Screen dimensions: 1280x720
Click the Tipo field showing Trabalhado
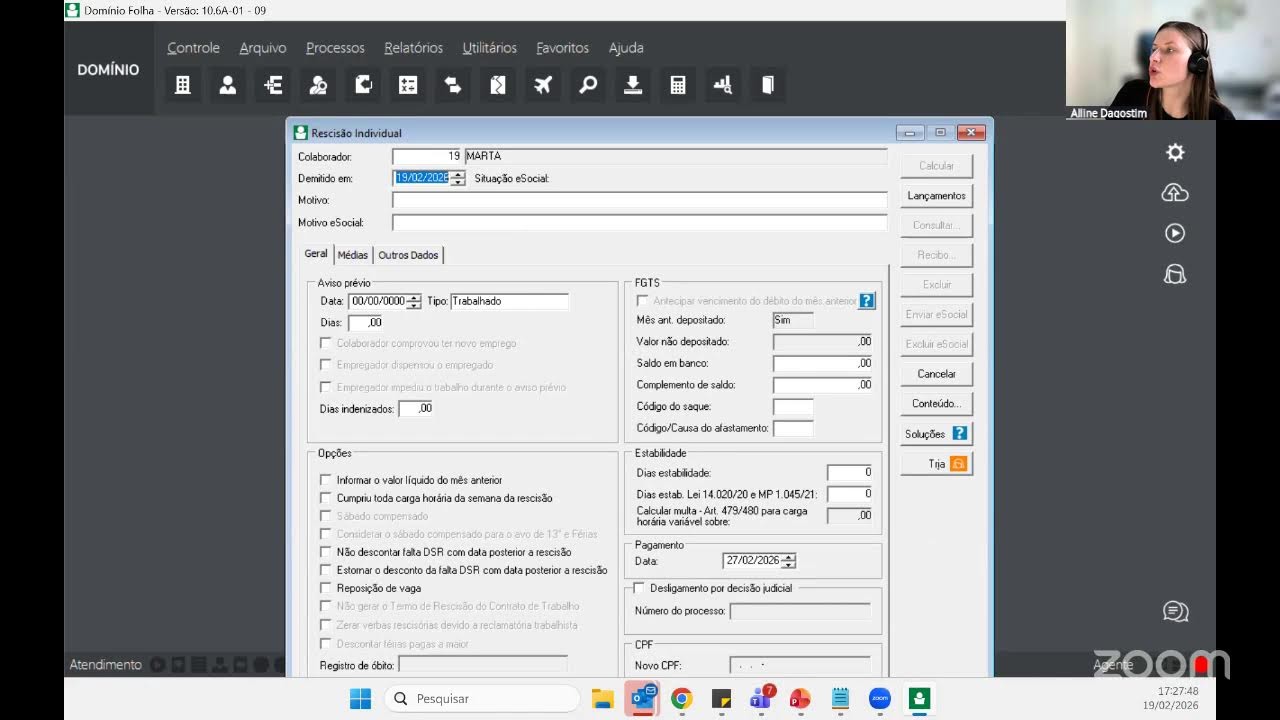point(509,301)
